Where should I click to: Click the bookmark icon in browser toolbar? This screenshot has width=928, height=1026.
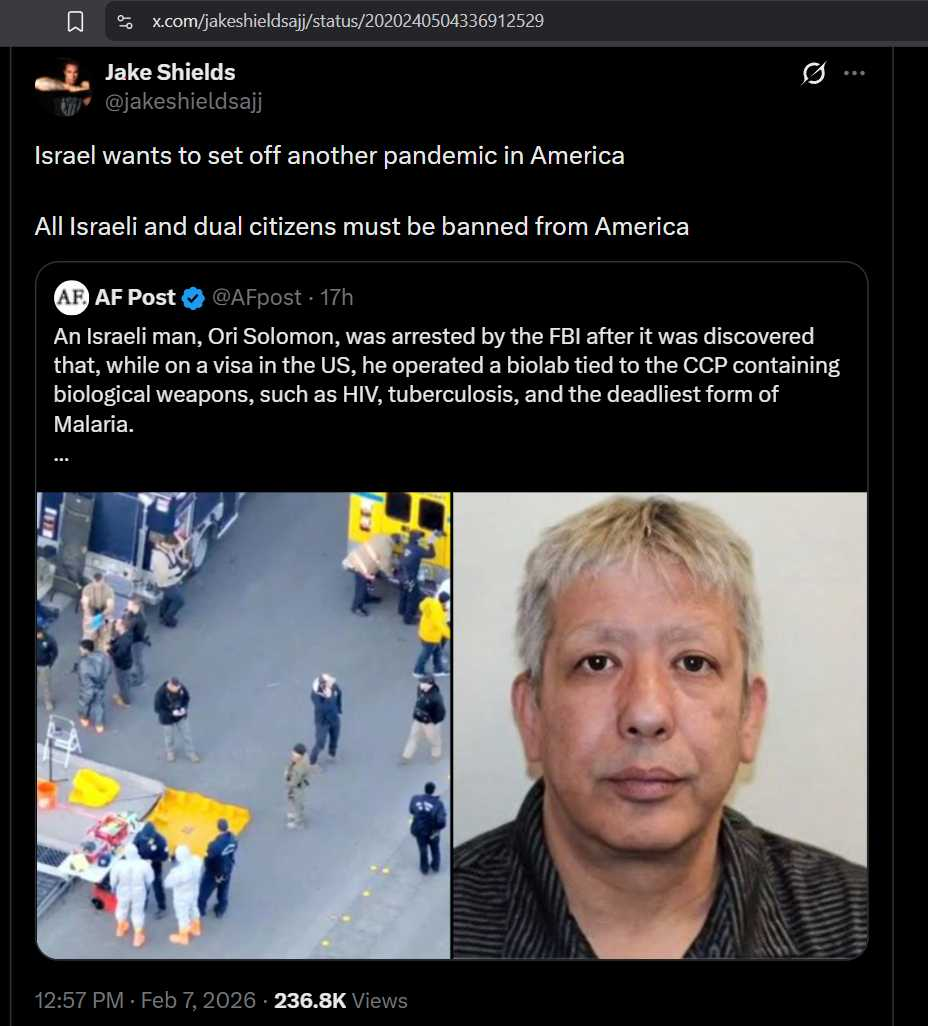point(75,22)
